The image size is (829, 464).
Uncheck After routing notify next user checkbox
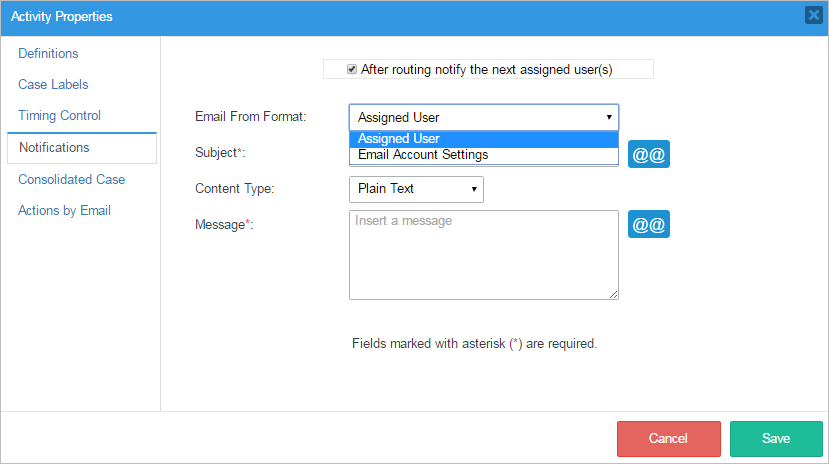coord(352,69)
